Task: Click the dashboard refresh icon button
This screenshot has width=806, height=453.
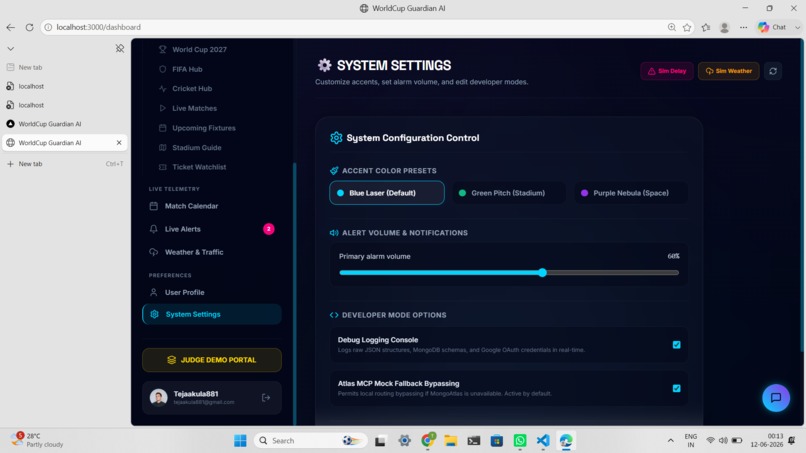Action: [x=773, y=71]
